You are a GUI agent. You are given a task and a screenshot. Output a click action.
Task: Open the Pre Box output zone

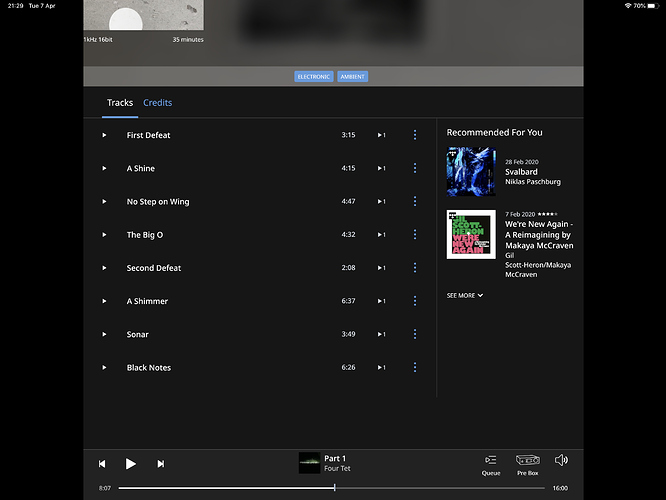tap(528, 465)
